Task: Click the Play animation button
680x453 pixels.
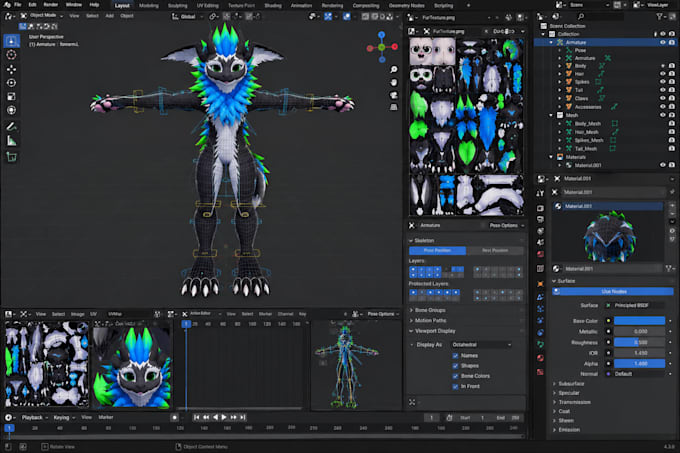Action: point(224,417)
